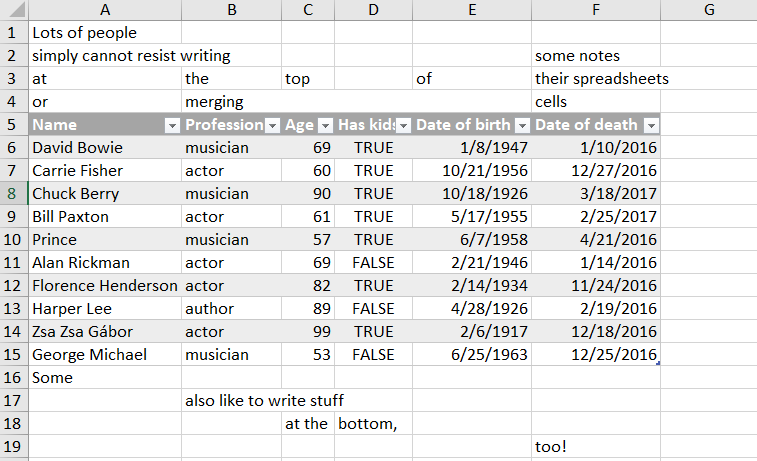Select Zsa Zsa Gábor's age cell 99
Viewport: 757px width, 461px height.
coord(308,332)
